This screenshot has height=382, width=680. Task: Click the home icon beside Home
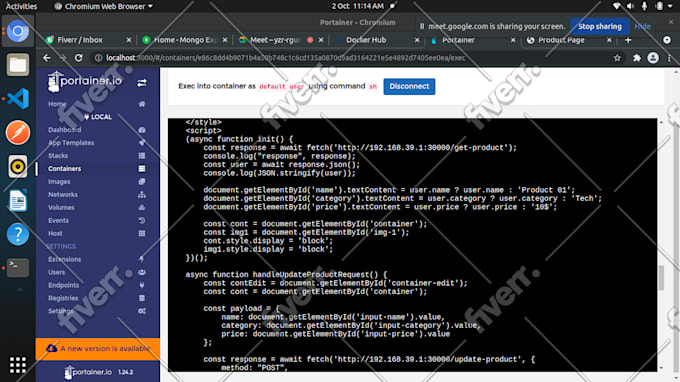click(x=142, y=104)
